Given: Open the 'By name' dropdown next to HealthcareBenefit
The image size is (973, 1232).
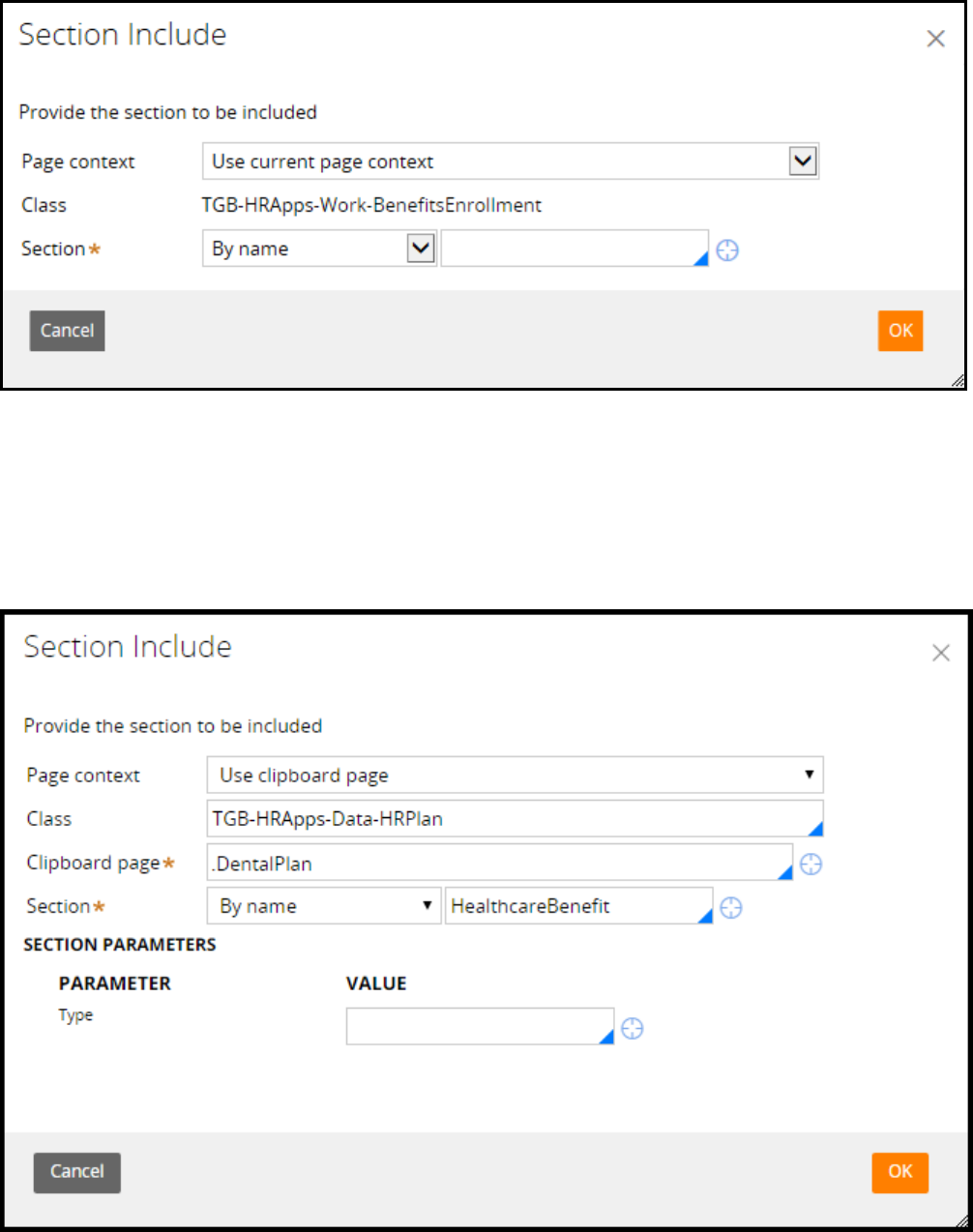Looking at the screenshot, I should click(324, 906).
